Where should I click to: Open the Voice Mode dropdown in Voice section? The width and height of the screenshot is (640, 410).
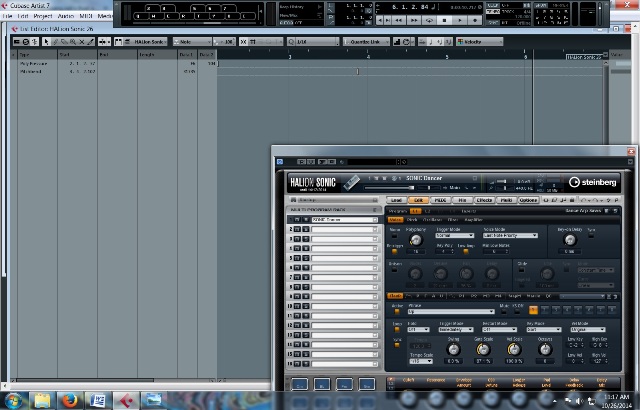510,235
